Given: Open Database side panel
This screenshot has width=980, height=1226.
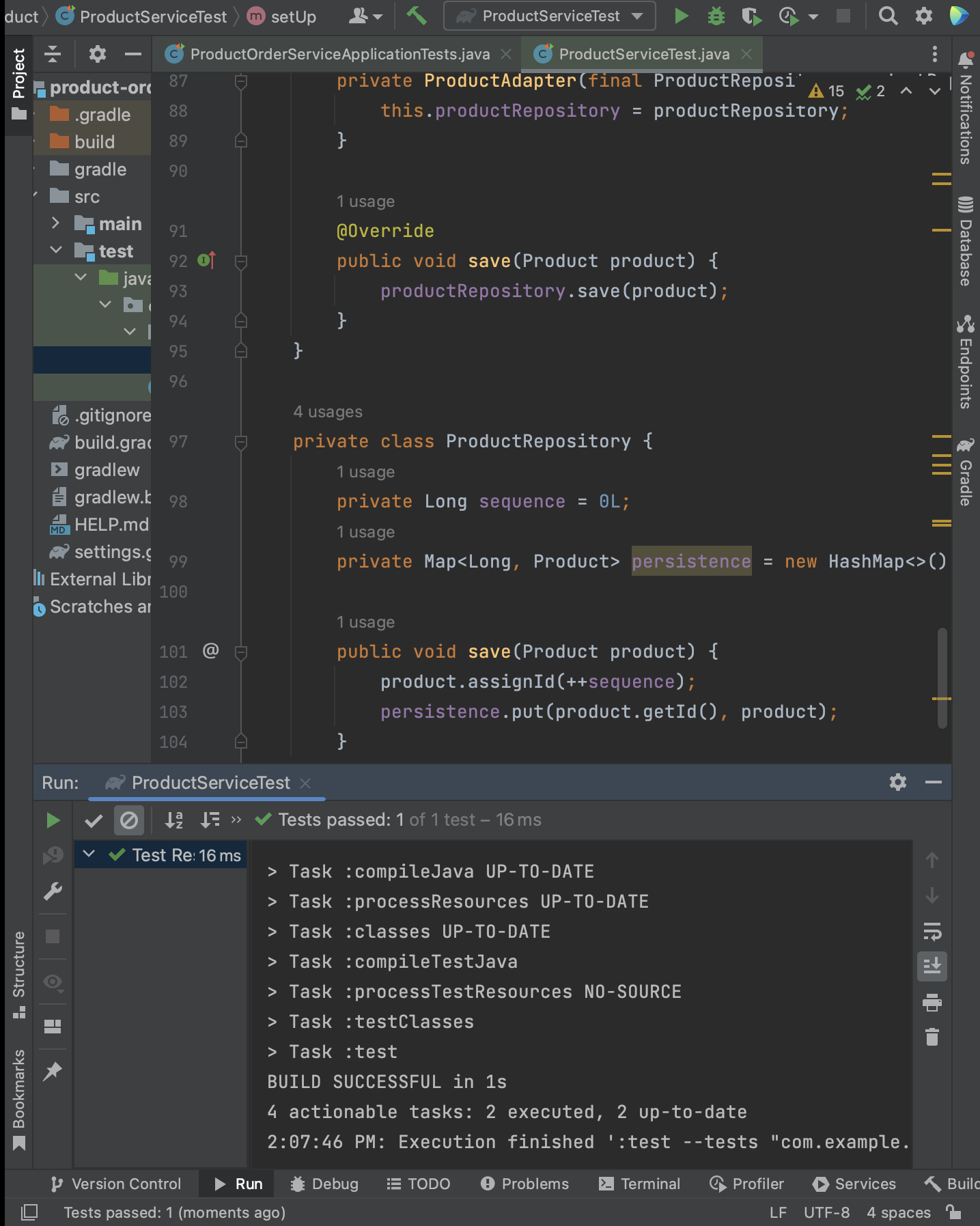Looking at the screenshot, I should [966, 241].
